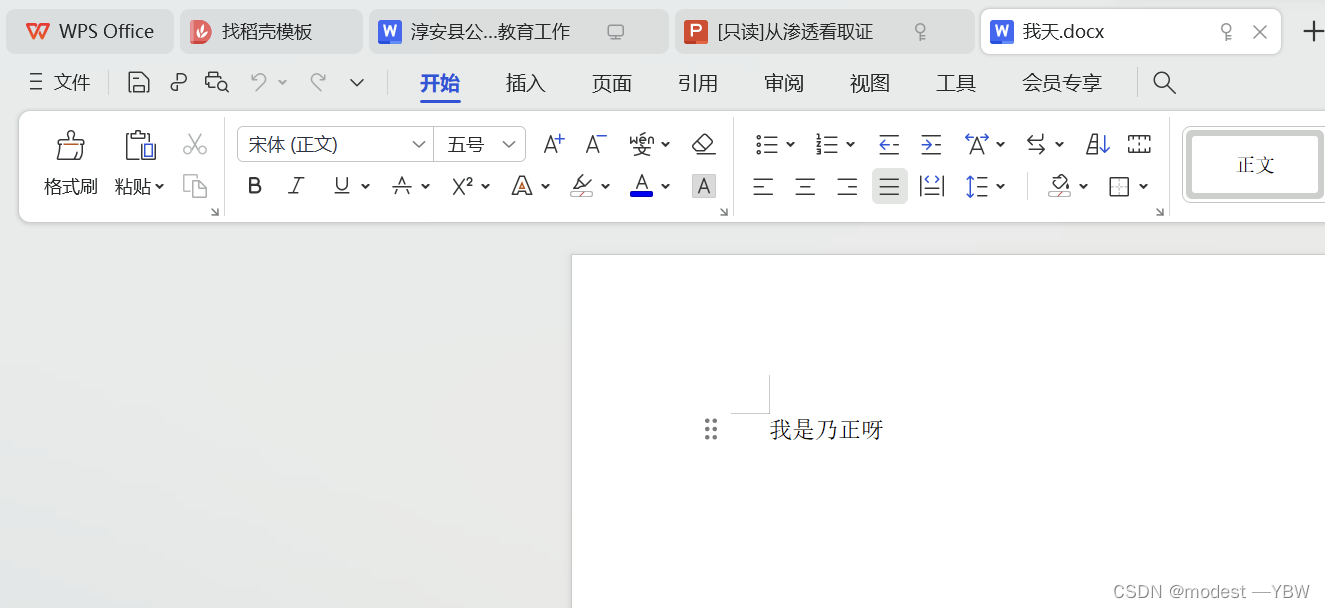This screenshot has height=608, width=1325.
Task: Open font color dropdown arrow
Action: 666,187
